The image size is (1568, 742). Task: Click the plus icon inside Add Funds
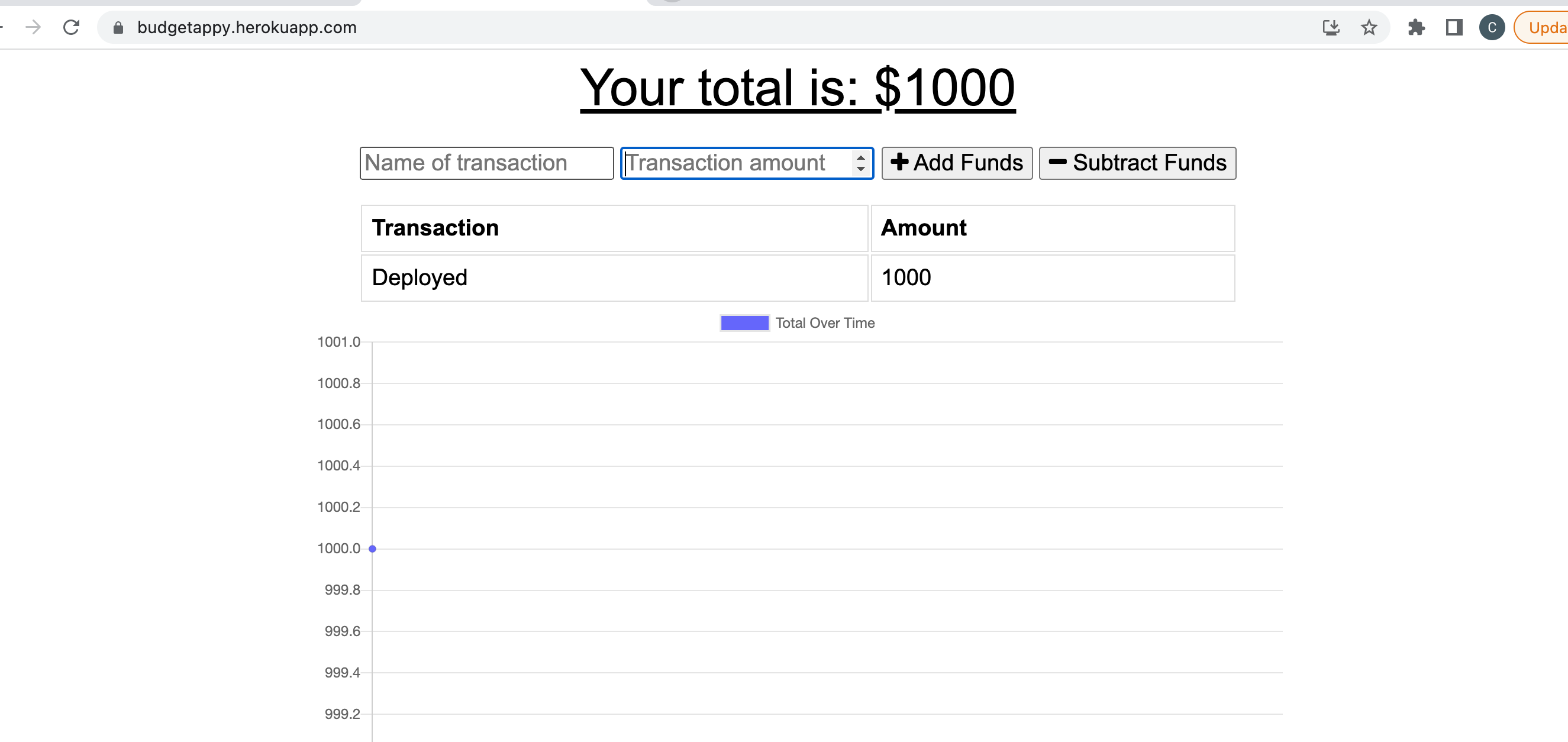point(899,163)
